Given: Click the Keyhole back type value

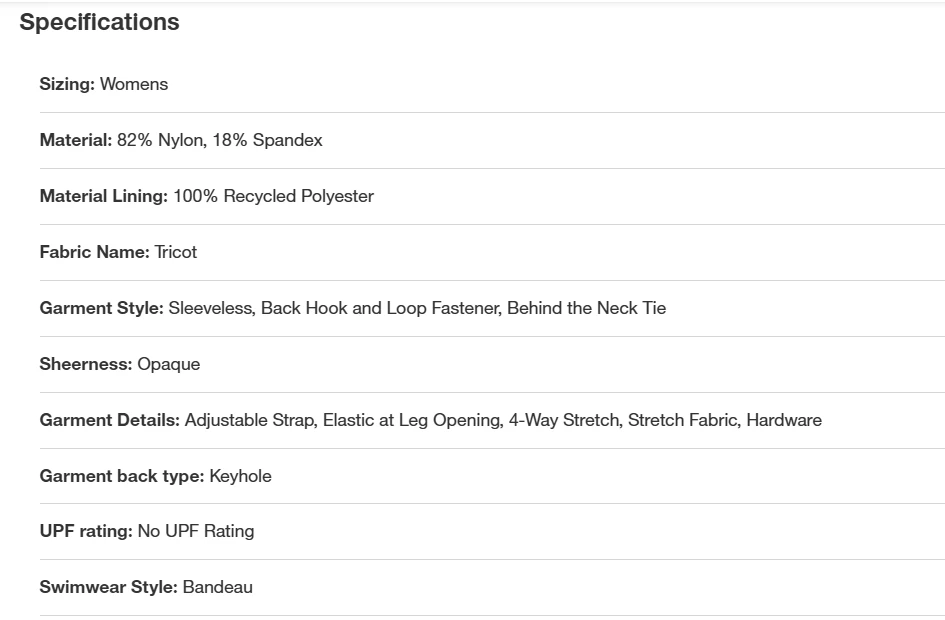Looking at the screenshot, I should tap(240, 476).
